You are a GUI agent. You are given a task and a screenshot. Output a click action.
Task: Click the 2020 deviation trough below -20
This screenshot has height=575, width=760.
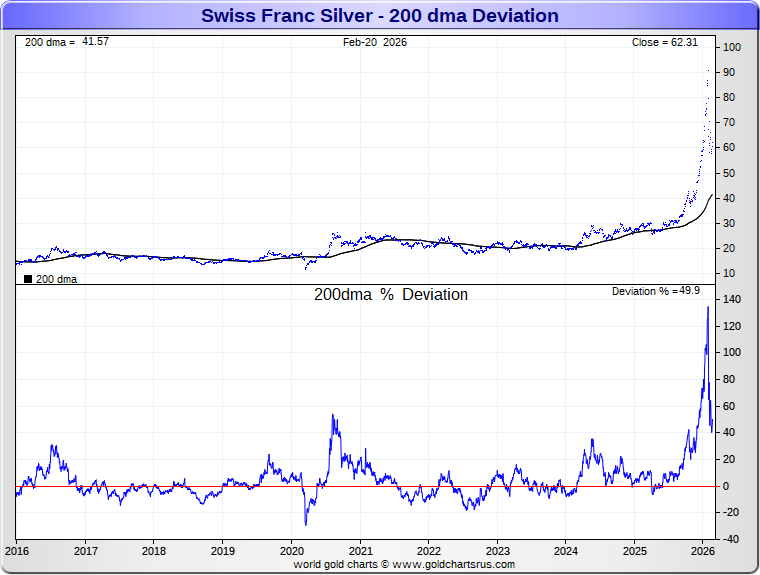pos(306,523)
